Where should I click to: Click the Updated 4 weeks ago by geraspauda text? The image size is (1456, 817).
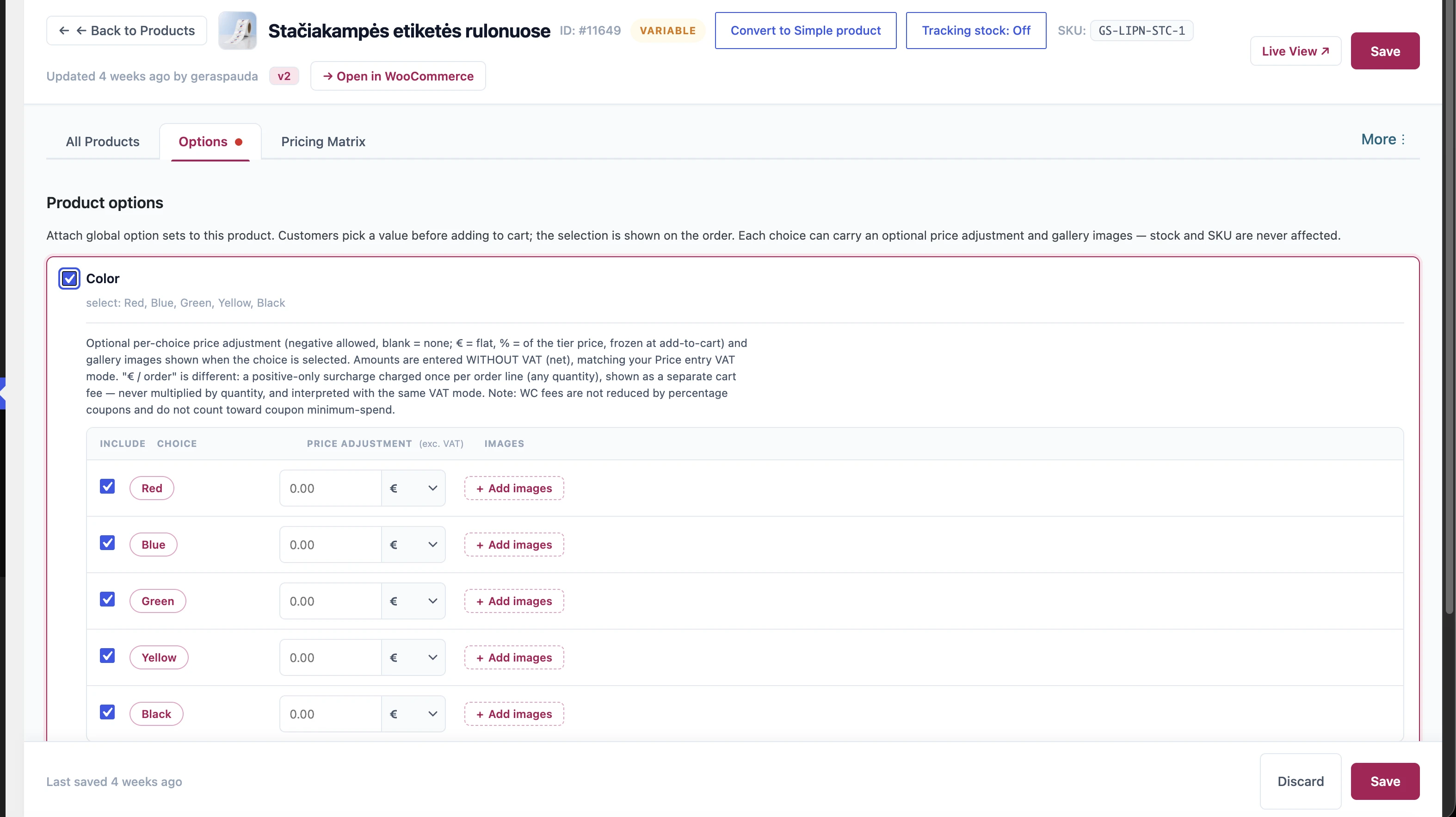click(152, 76)
